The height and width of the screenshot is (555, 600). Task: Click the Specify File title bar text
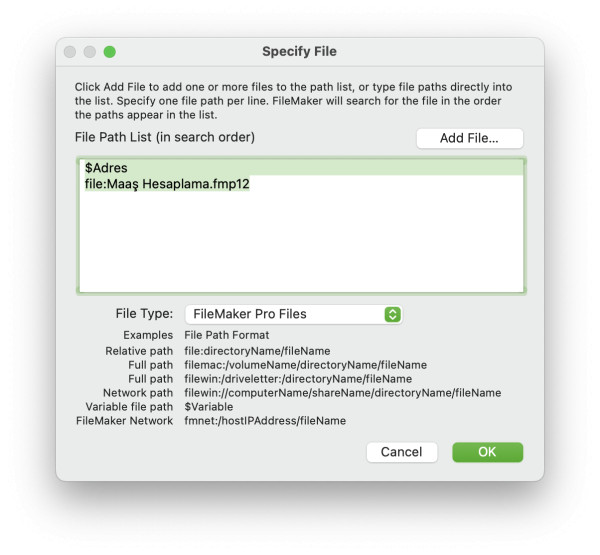299,51
